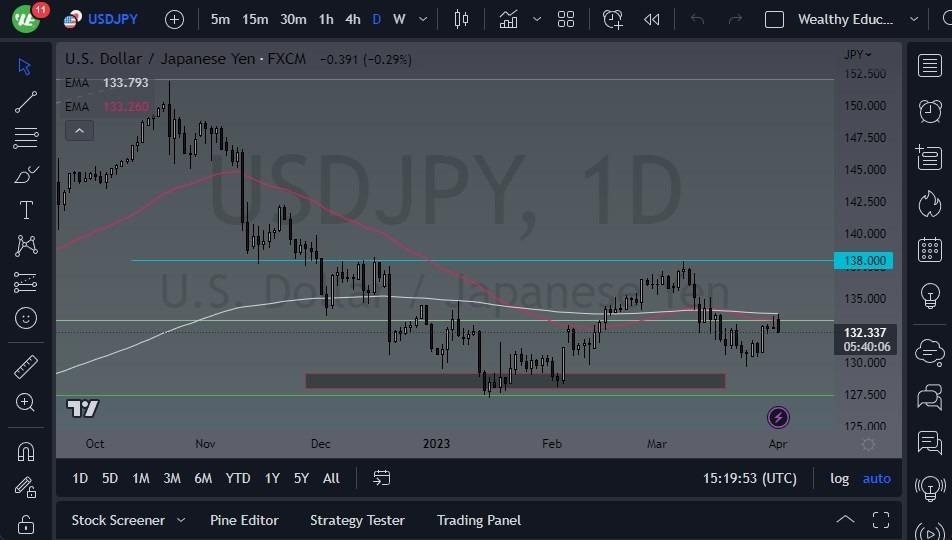Image resolution: width=952 pixels, height=540 pixels.
Task: Set date range to 5D
Action: tap(110, 478)
